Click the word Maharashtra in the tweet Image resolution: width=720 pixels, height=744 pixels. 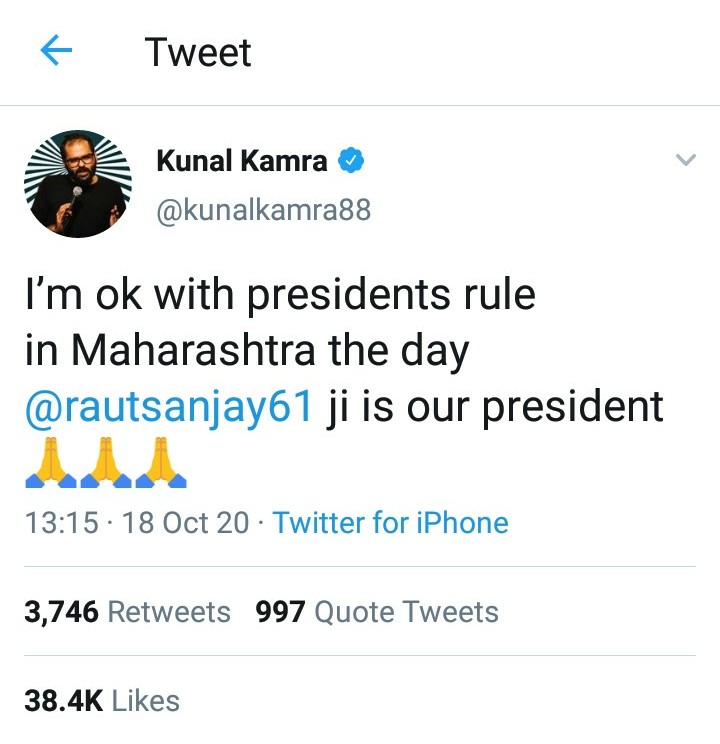pyautogui.click(x=193, y=350)
